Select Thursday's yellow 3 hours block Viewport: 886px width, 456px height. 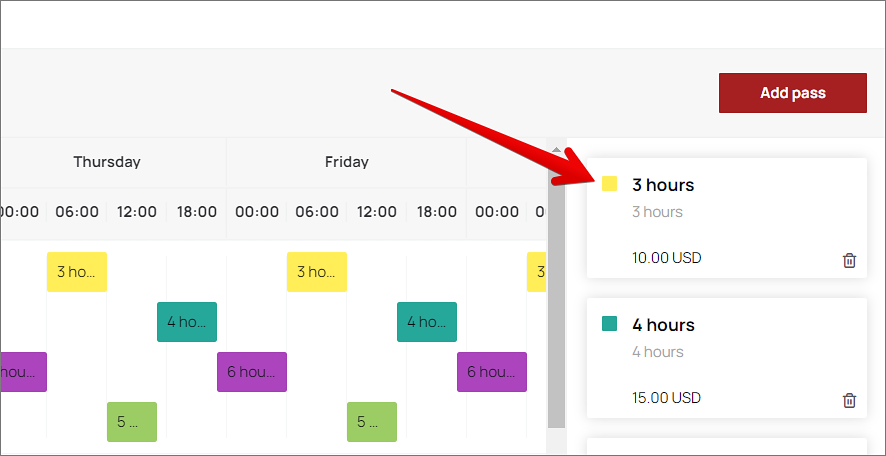[77, 272]
